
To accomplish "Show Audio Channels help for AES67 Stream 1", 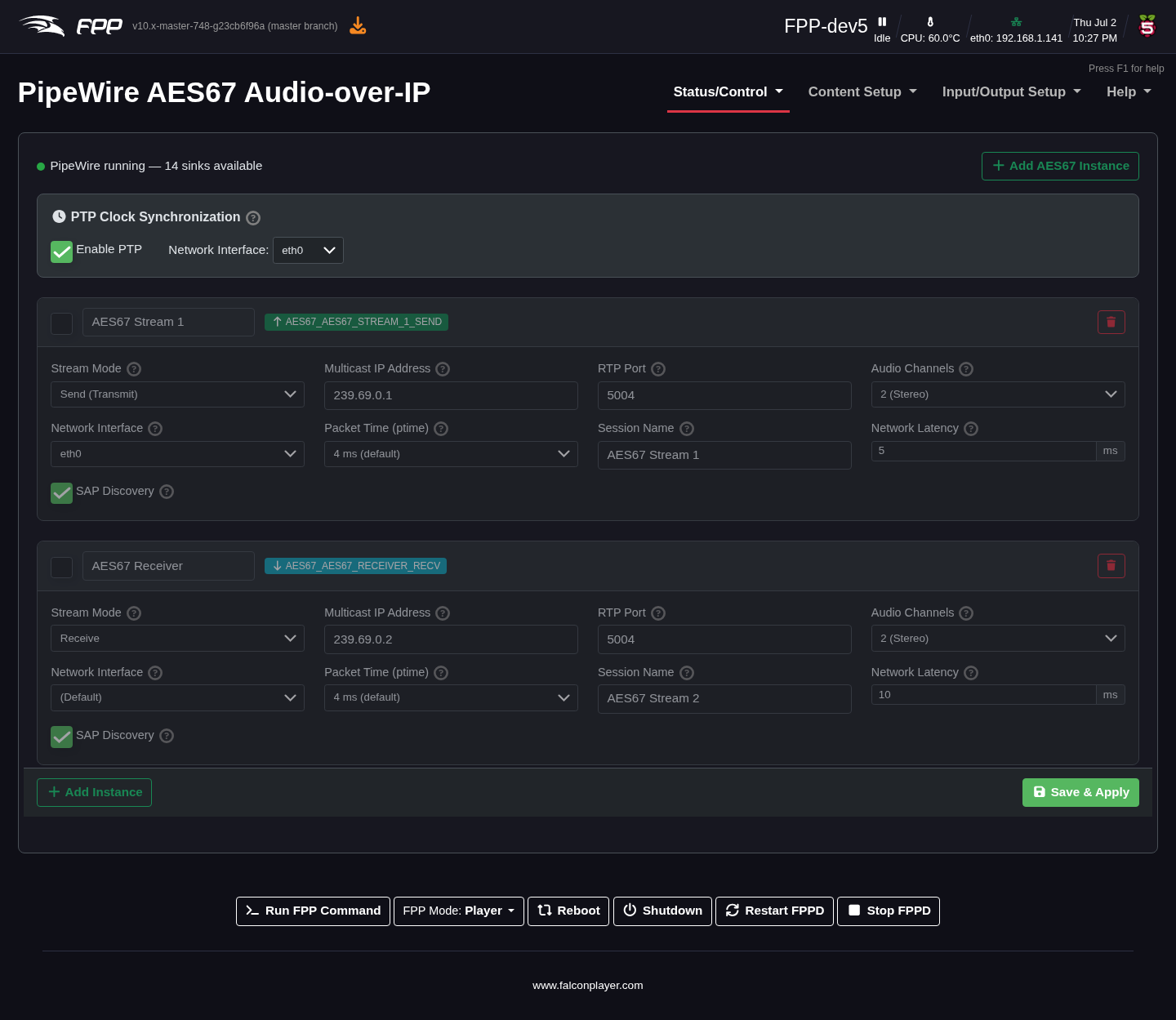I will click(x=966, y=369).
